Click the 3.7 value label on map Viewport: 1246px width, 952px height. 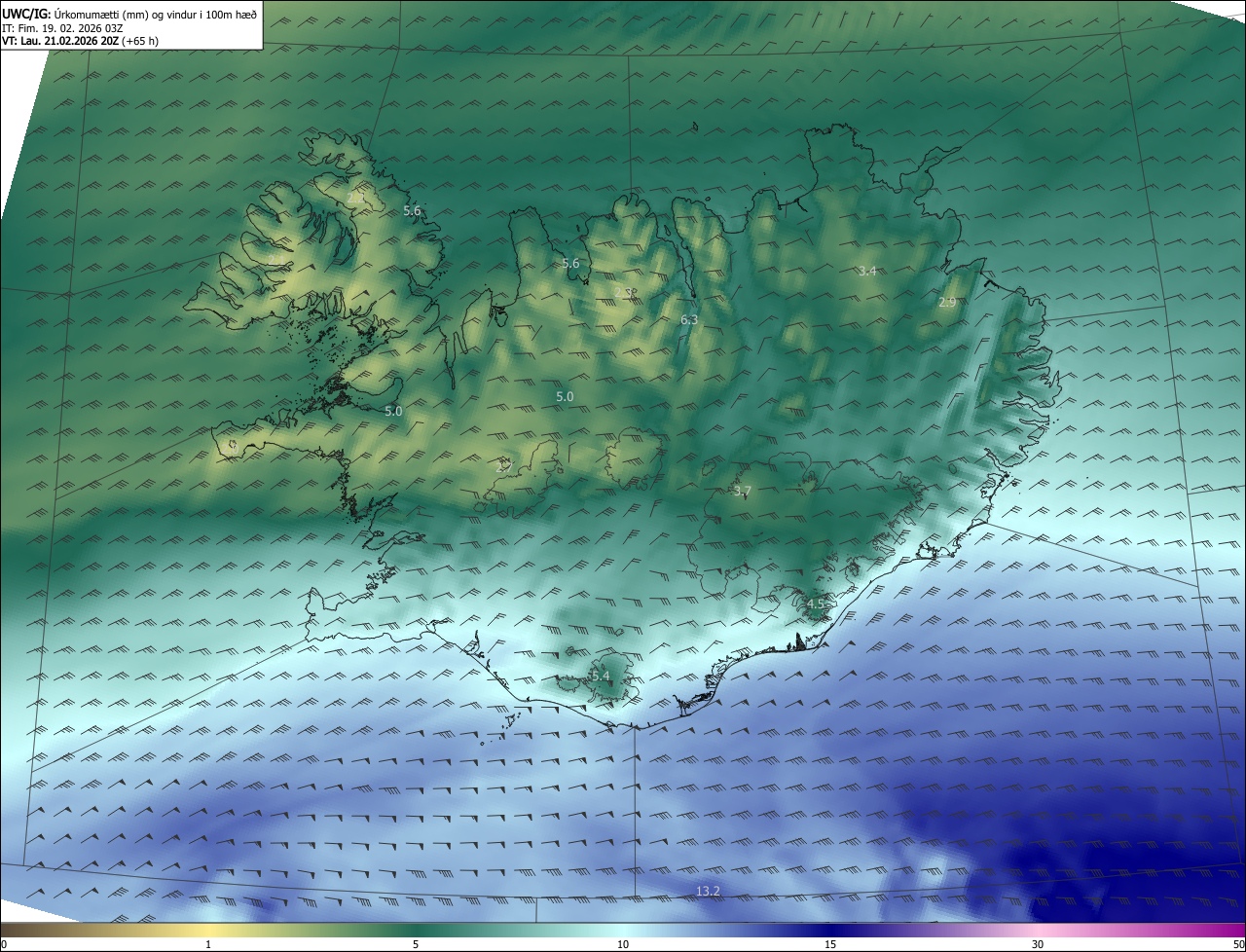pos(742,492)
